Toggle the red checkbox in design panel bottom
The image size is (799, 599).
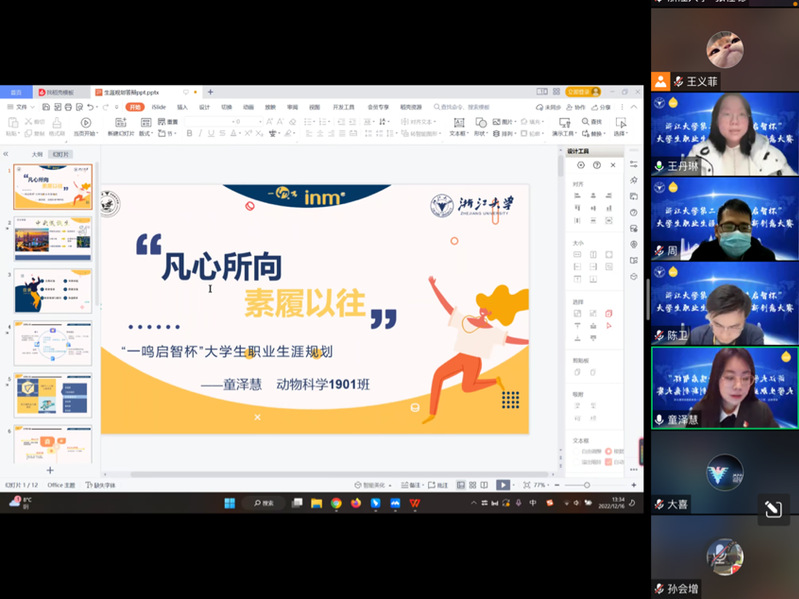608,462
